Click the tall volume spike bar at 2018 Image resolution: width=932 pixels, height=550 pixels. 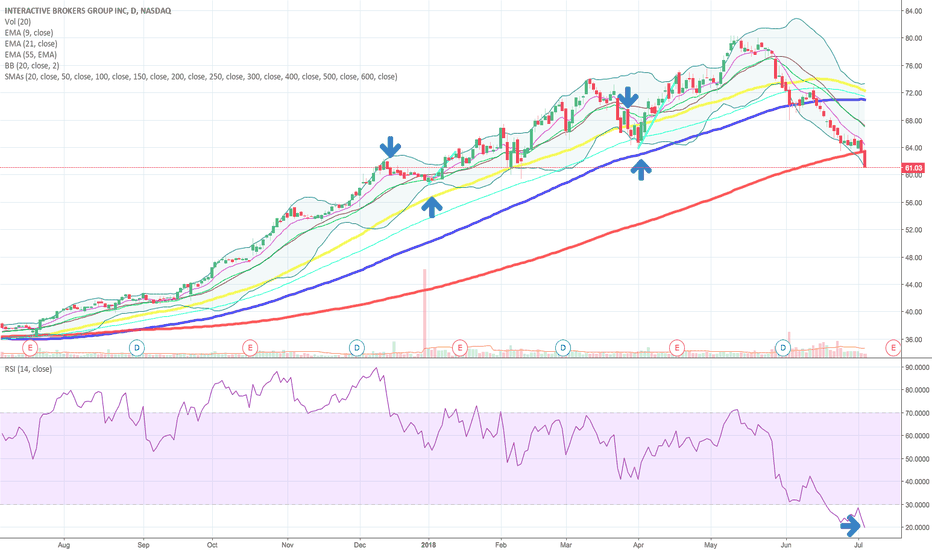(x=424, y=312)
